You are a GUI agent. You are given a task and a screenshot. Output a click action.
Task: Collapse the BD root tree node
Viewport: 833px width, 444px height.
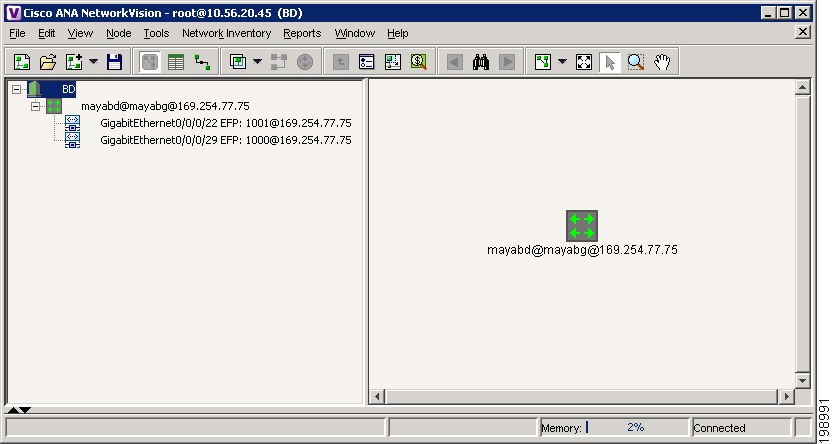[17, 89]
